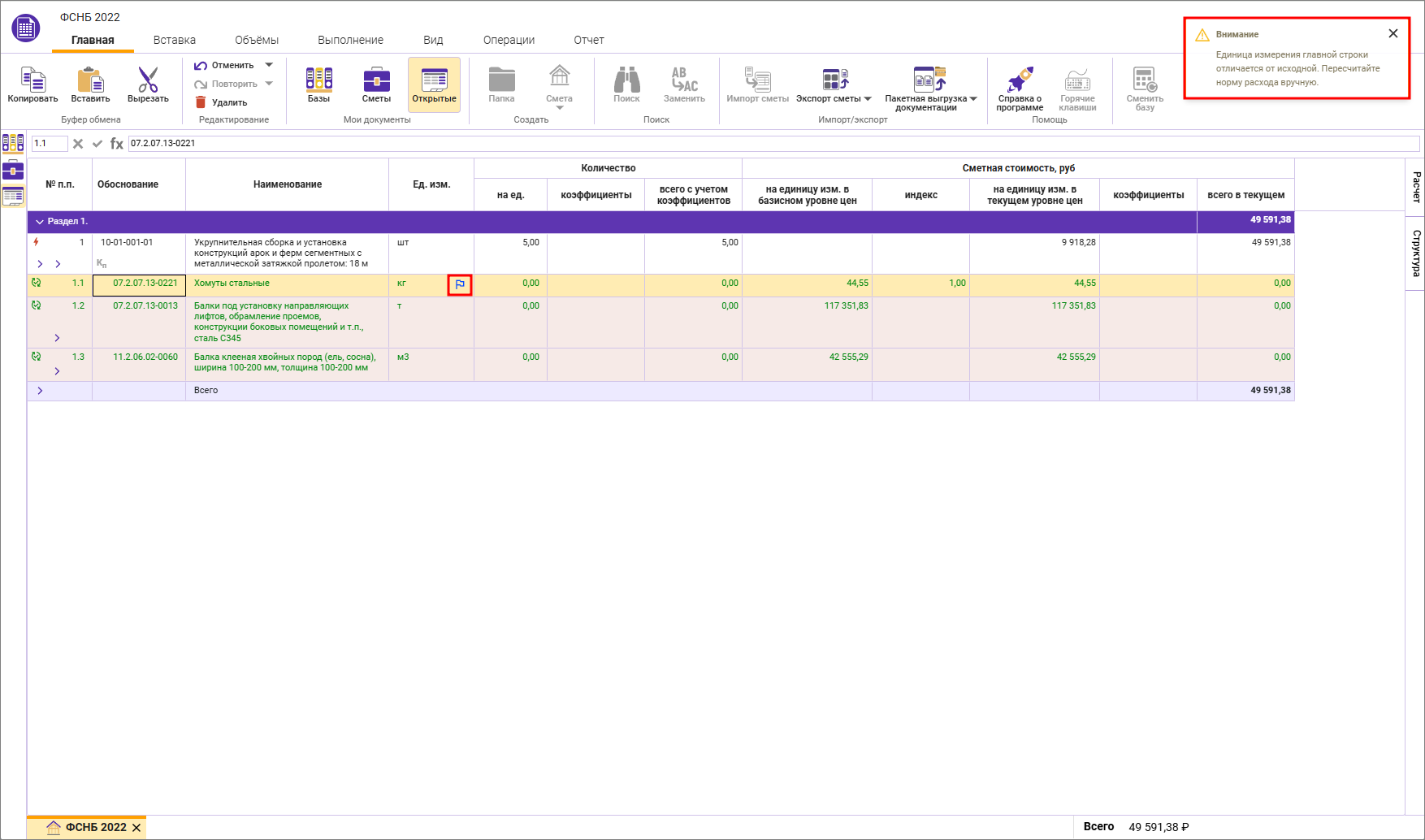1425x840 pixels.
Task: Confirm formula with the checkmark icon
Action: 97,144
